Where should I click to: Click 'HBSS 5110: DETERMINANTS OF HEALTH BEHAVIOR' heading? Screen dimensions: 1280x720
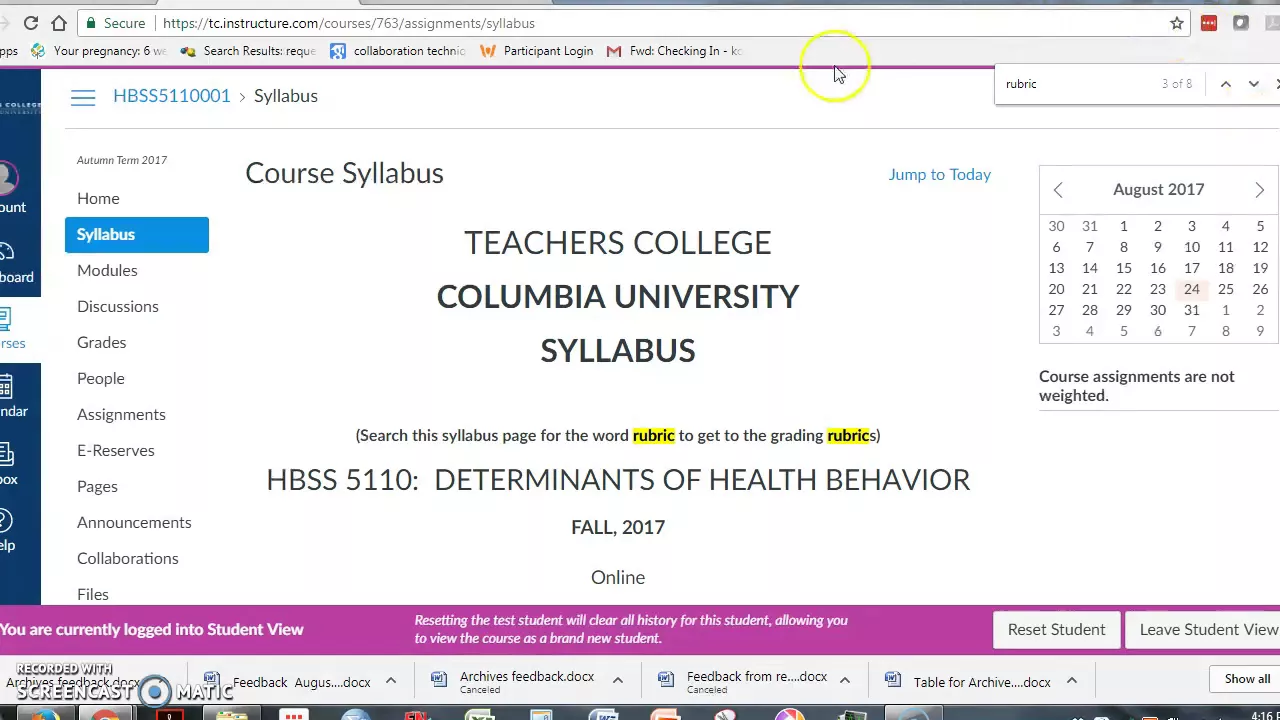pos(618,480)
